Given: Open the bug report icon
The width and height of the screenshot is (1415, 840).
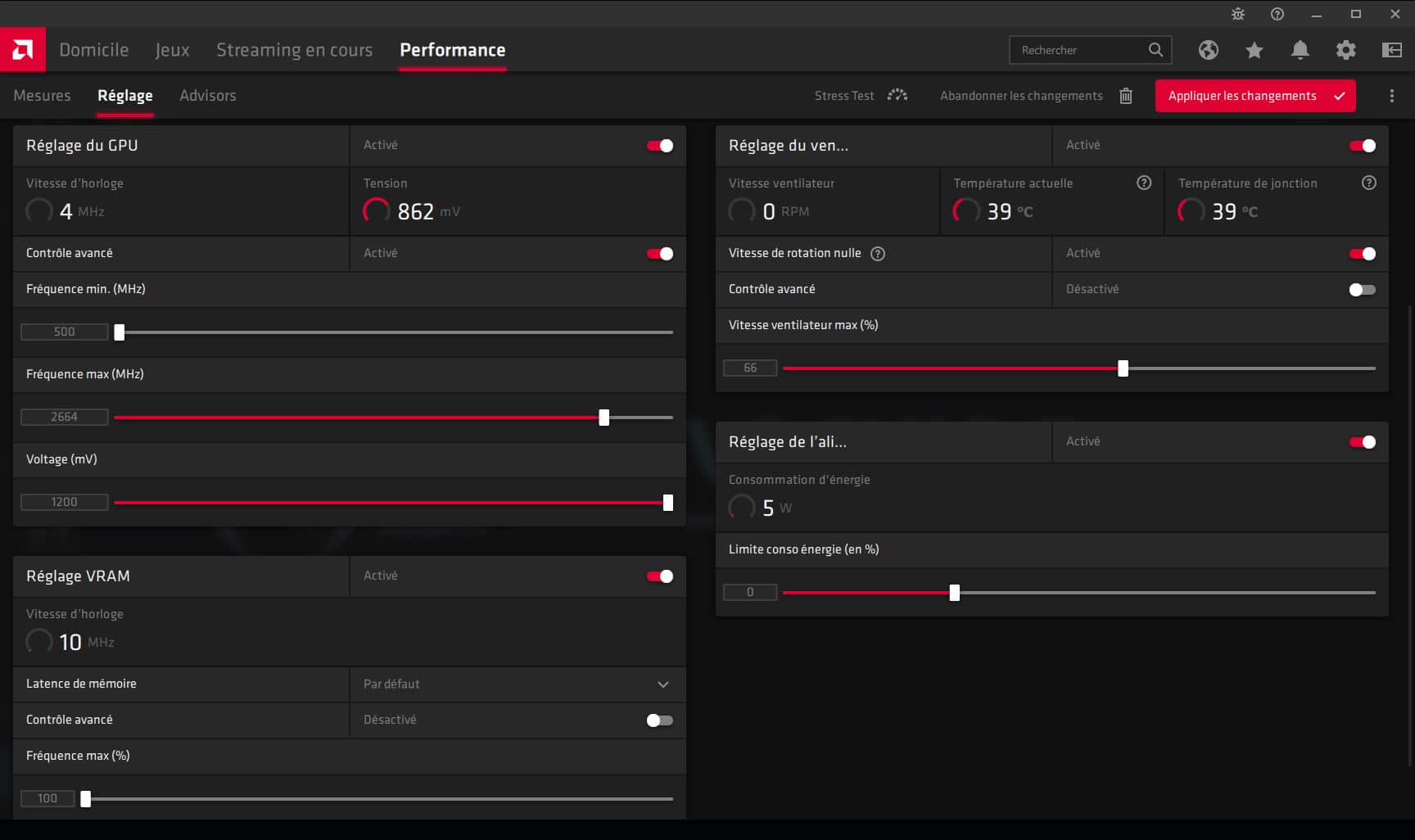Looking at the screenshot, I should [x=1237, y=14].
